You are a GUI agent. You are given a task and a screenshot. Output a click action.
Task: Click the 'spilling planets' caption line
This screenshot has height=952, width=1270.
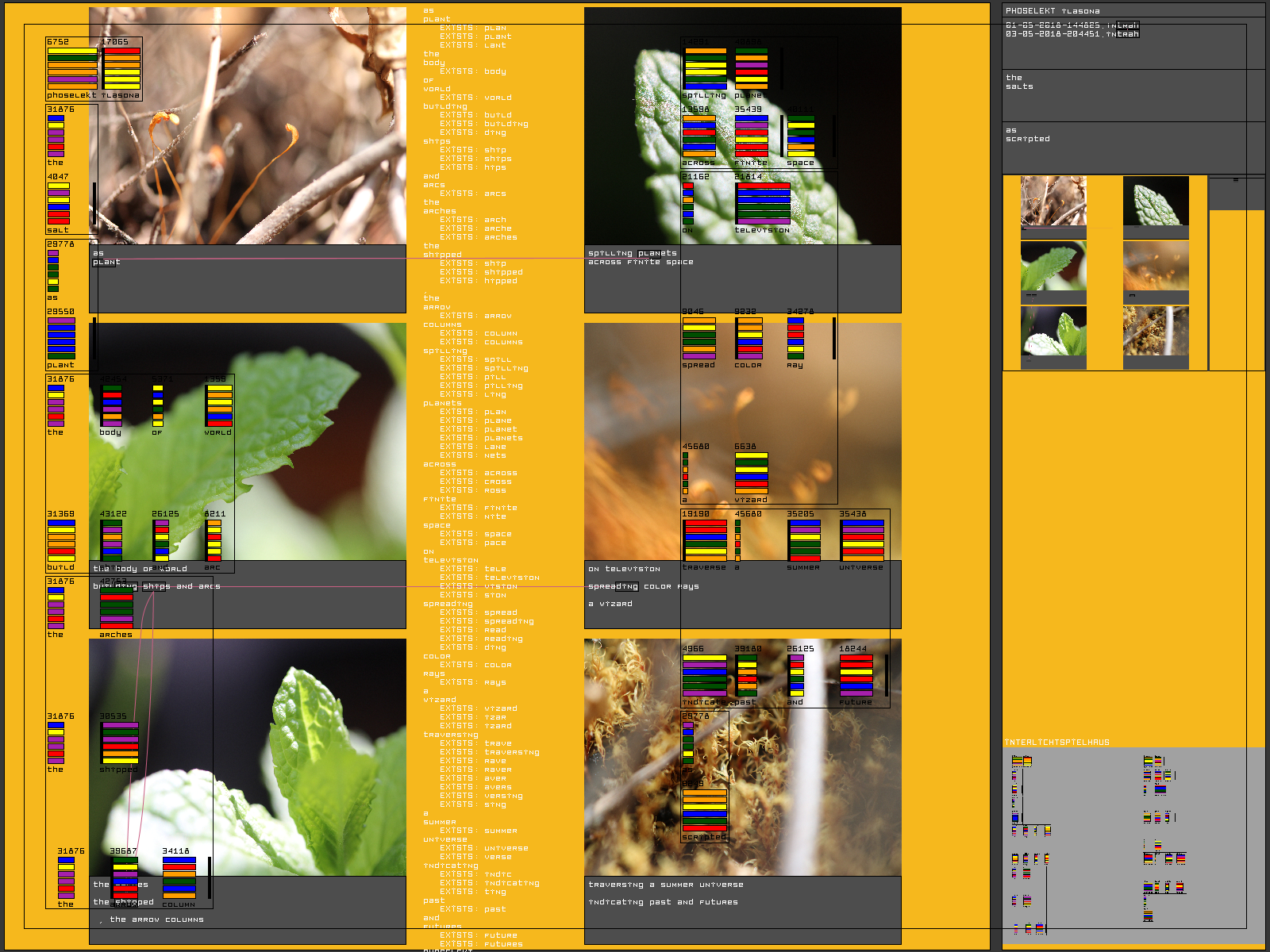[633, 253]
